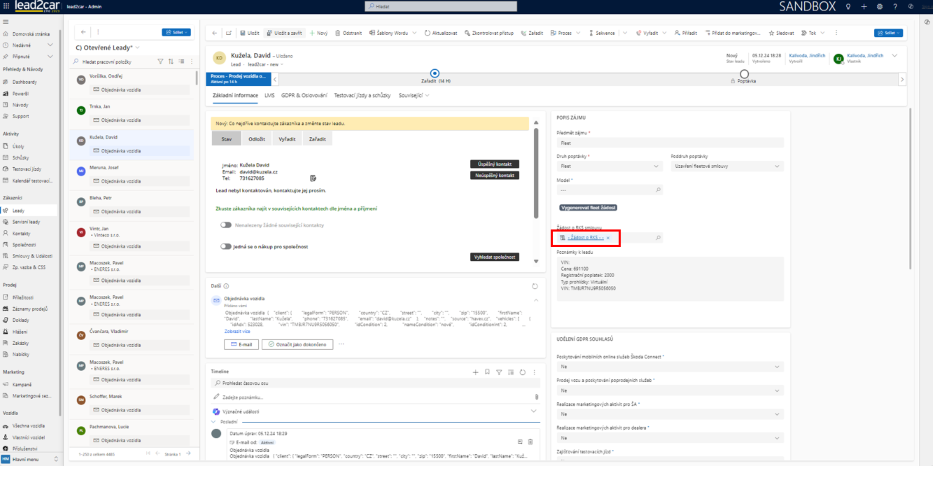The image size is (933, 492).
Task: Add a new timeline record with plus icon
Action: click(476, 371)
